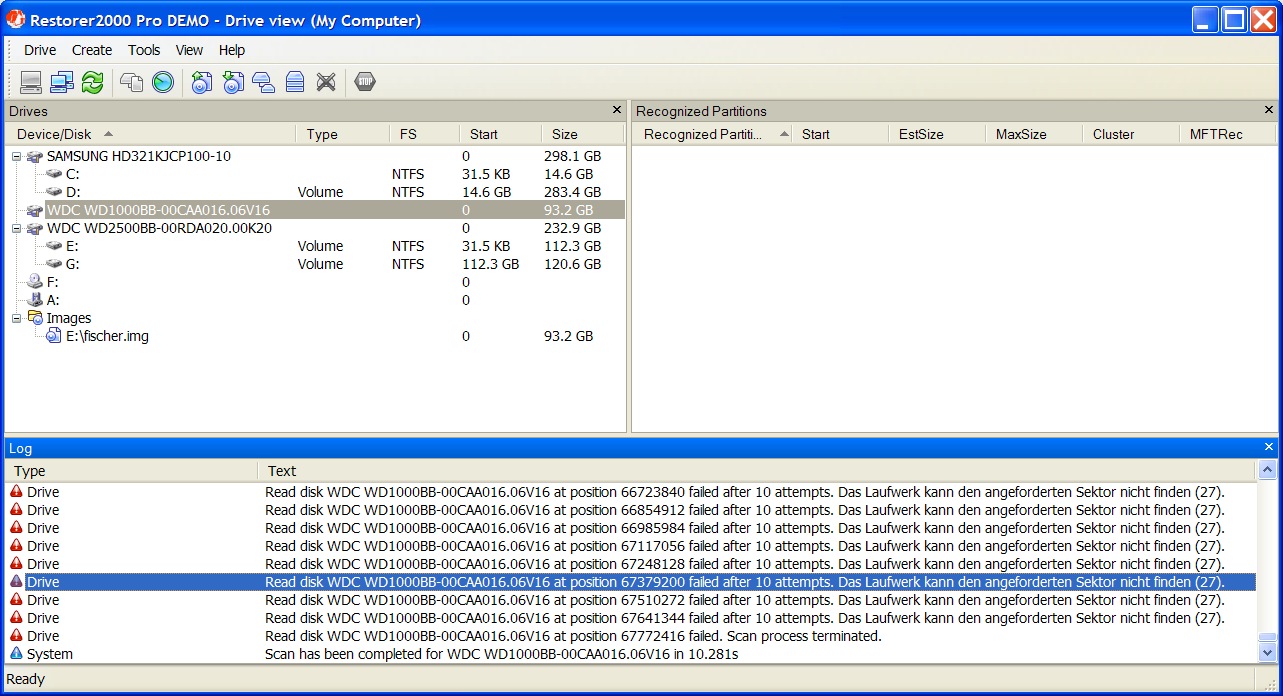1283x696 pixels.
Task: Click the disk icon next to C:
Action: point(54,174)
